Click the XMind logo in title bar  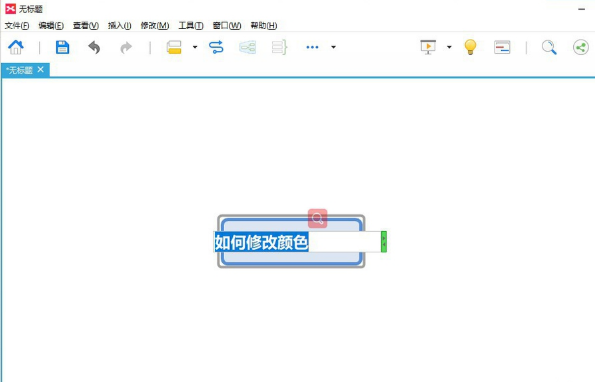(x=11, y=8)
